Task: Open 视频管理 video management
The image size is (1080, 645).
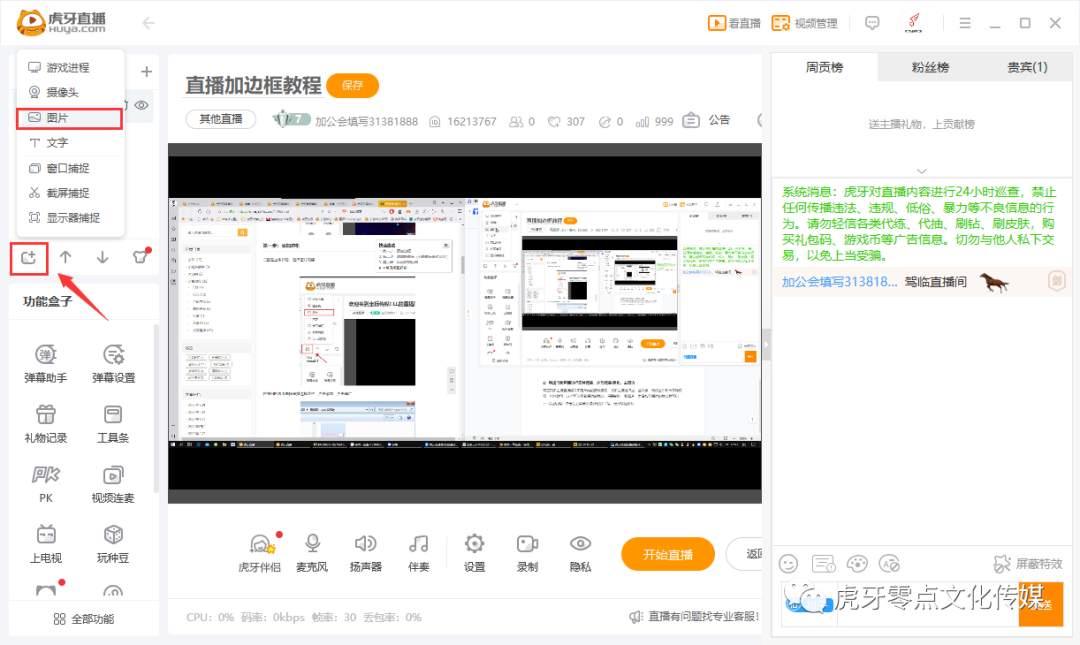Action: (804, 23)
